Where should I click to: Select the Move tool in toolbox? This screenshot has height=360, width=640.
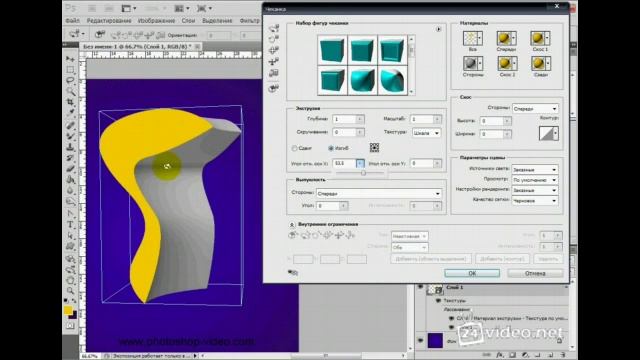[x=71, y=59]
